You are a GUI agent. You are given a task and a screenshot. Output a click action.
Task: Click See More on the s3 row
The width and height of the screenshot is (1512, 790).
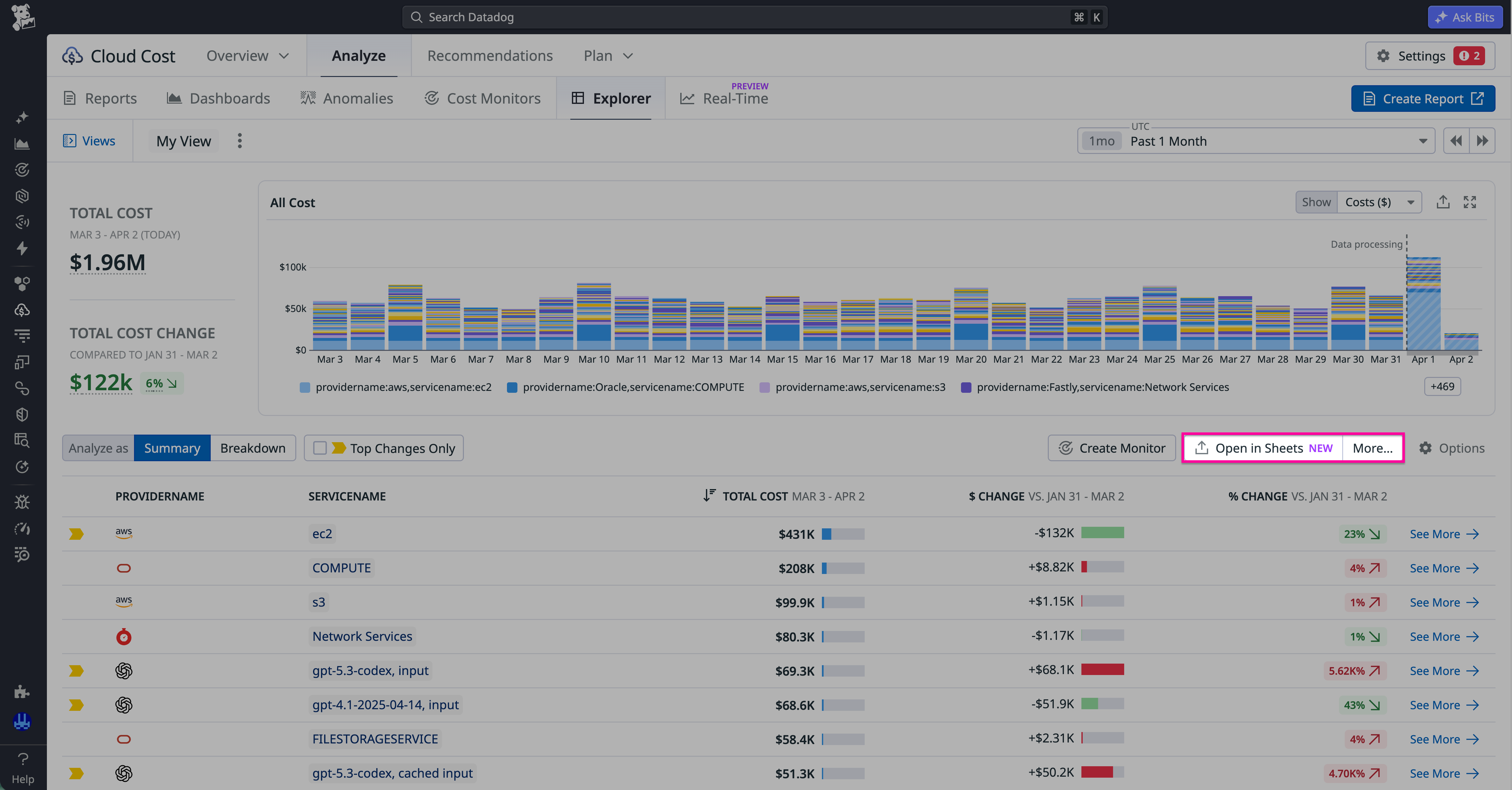pos(1444,602)
